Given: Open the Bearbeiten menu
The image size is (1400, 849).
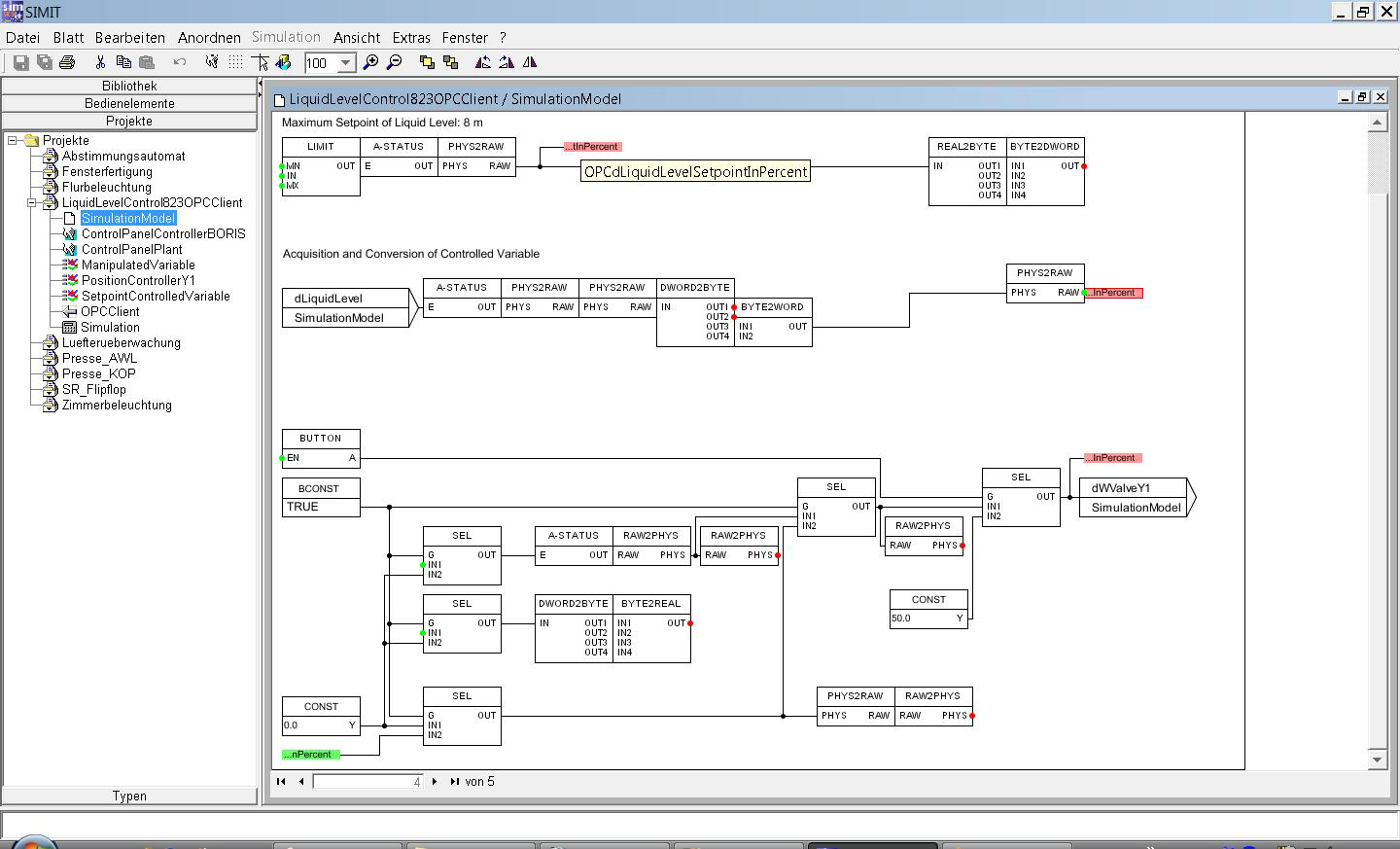Looking at the screenshot, I should [x=130, y=38].
